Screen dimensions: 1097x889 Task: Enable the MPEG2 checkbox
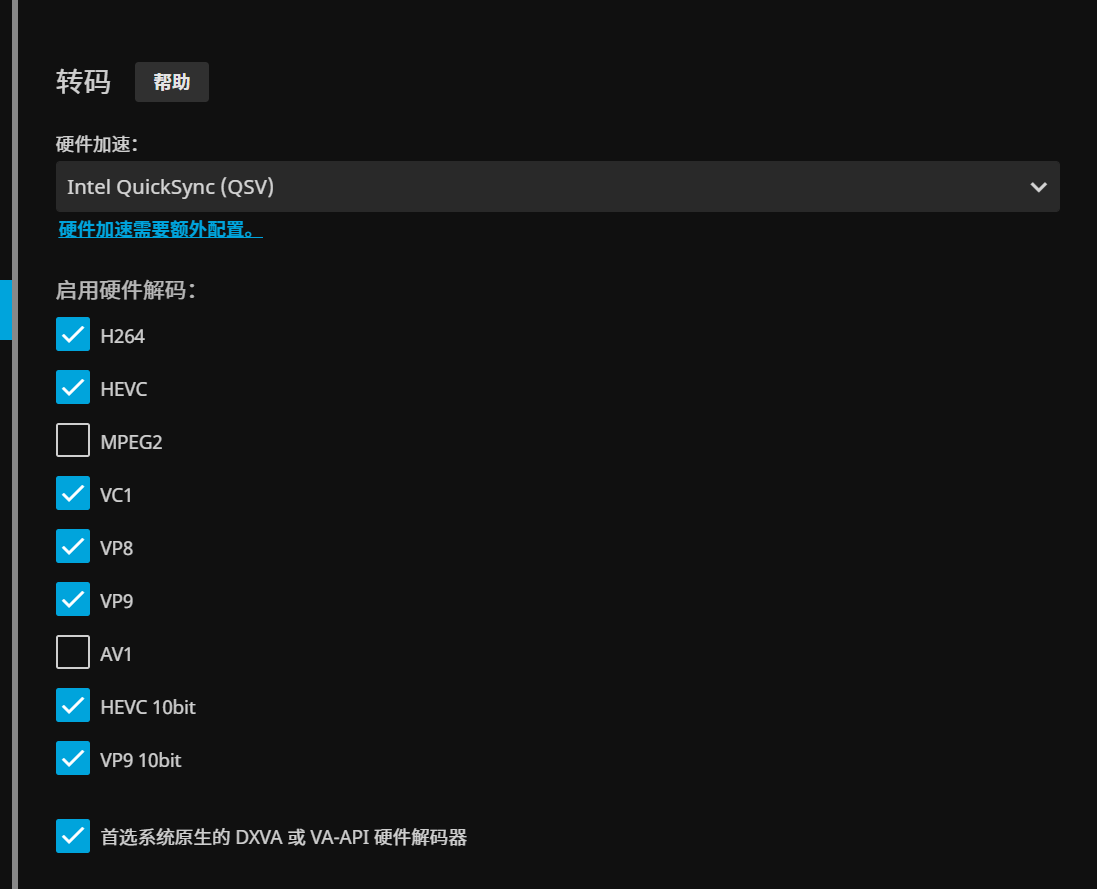tap(73, 441)
